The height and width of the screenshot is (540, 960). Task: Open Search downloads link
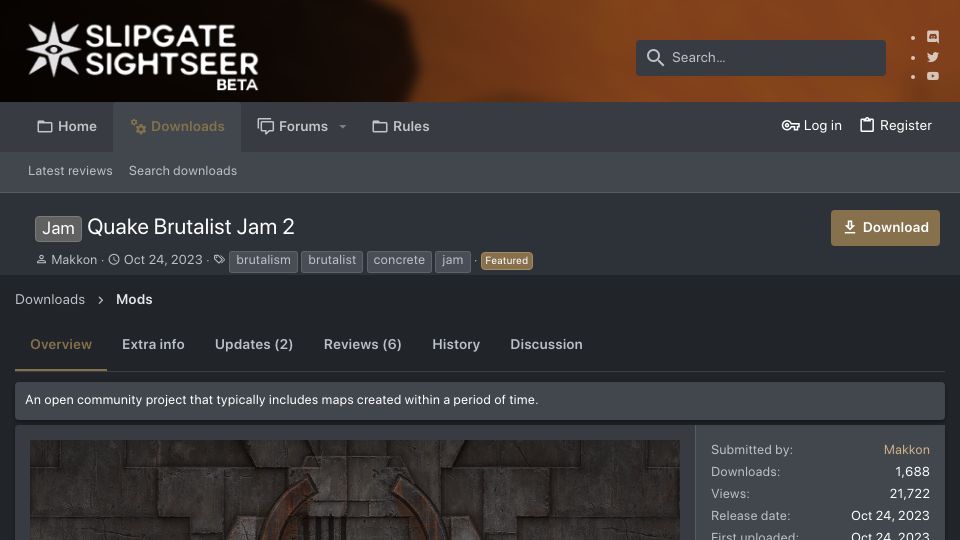pos(182,171)
